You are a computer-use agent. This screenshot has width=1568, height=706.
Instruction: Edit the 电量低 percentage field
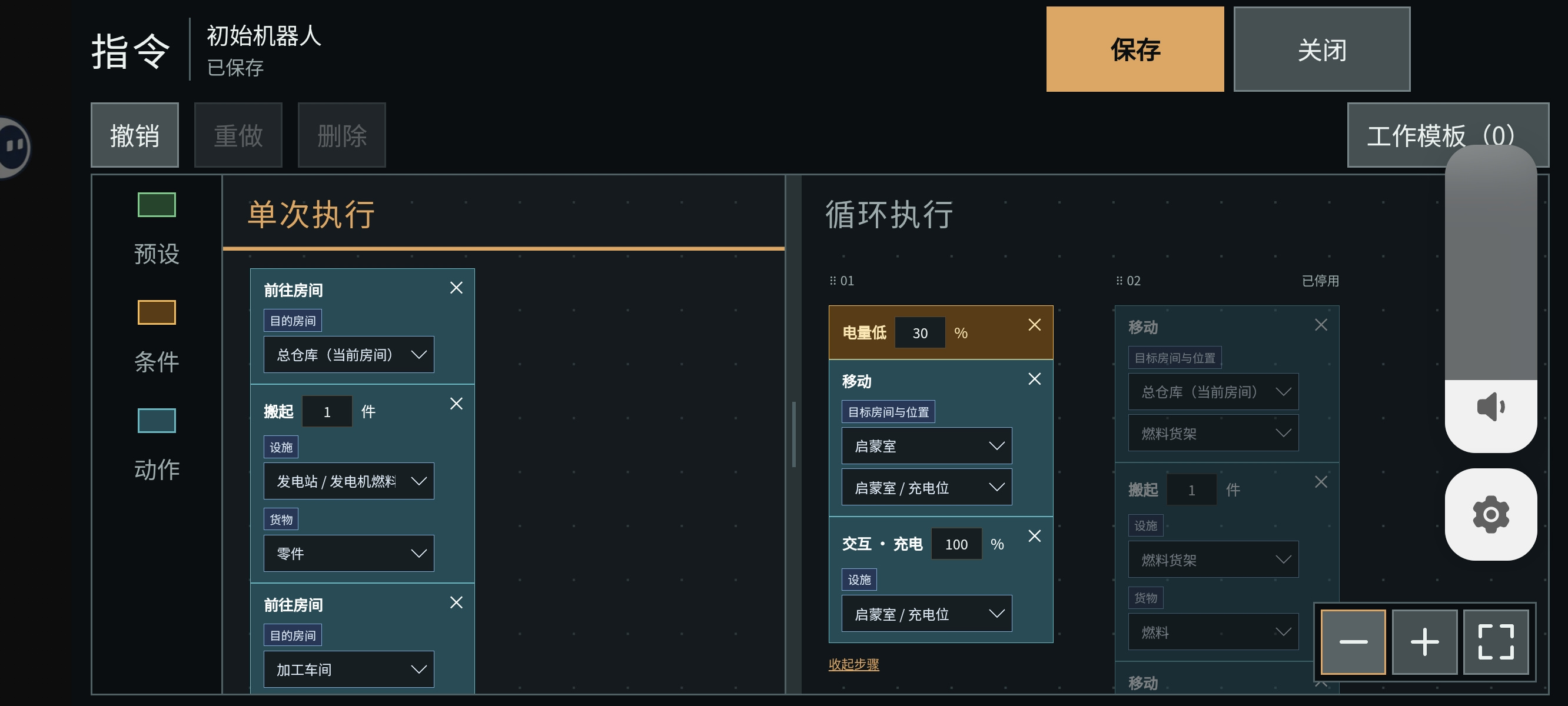(920, 332)
